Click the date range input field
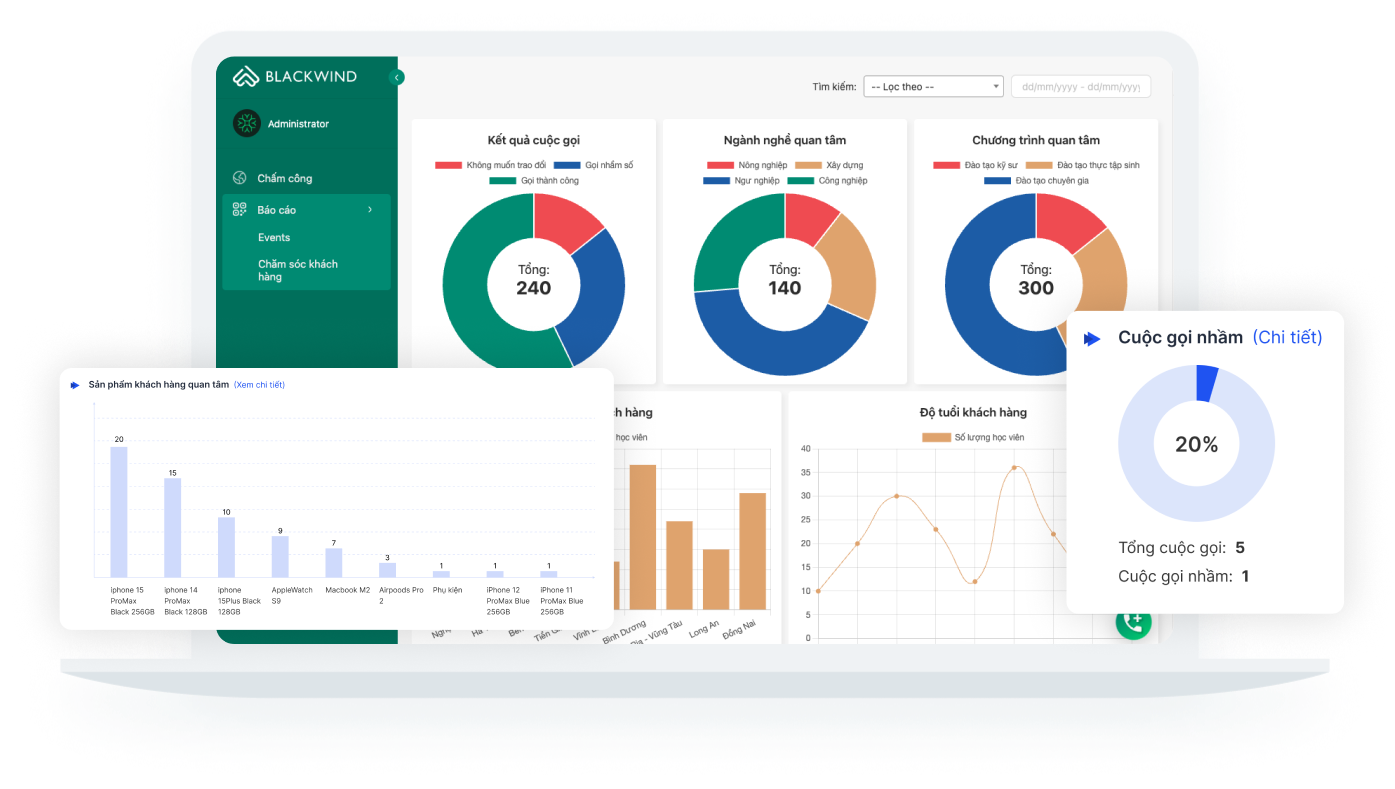 (1080, 87)
